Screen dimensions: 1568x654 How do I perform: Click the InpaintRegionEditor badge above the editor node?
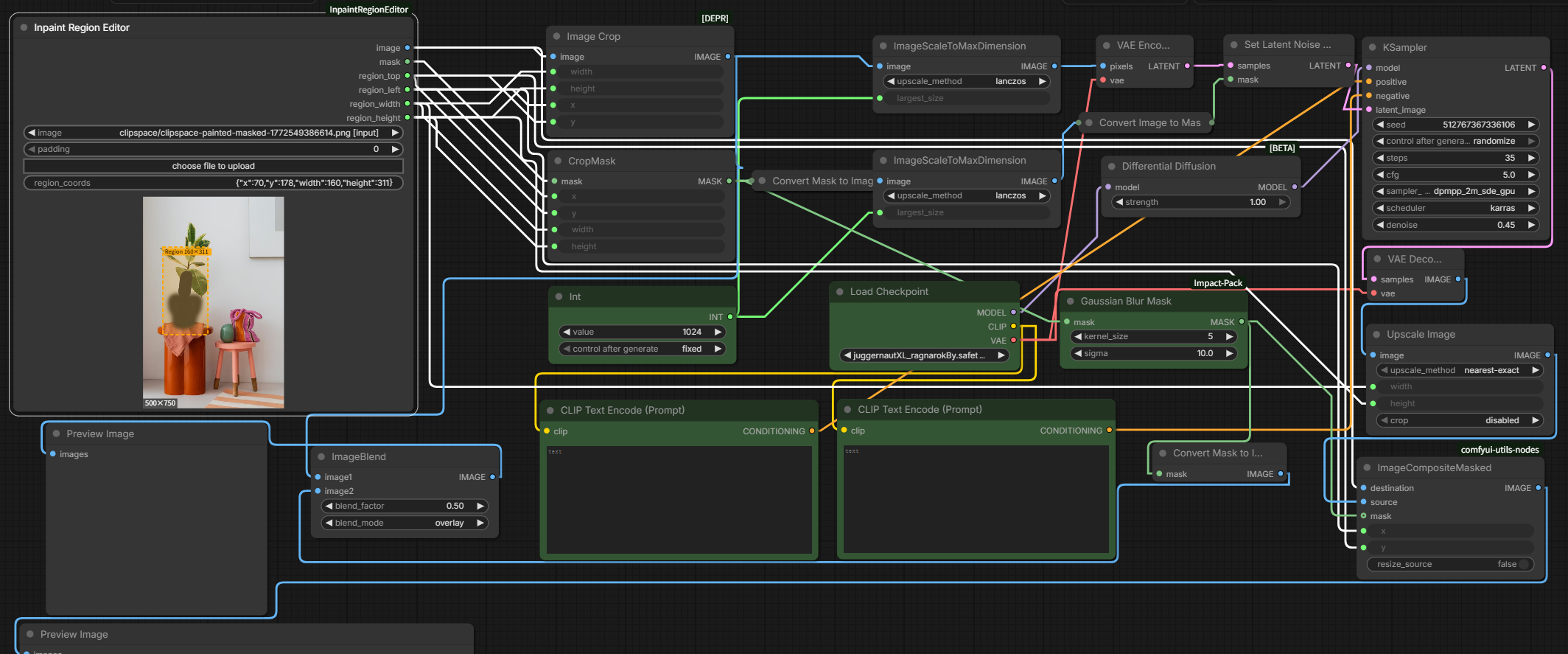[x=368, y=10]
